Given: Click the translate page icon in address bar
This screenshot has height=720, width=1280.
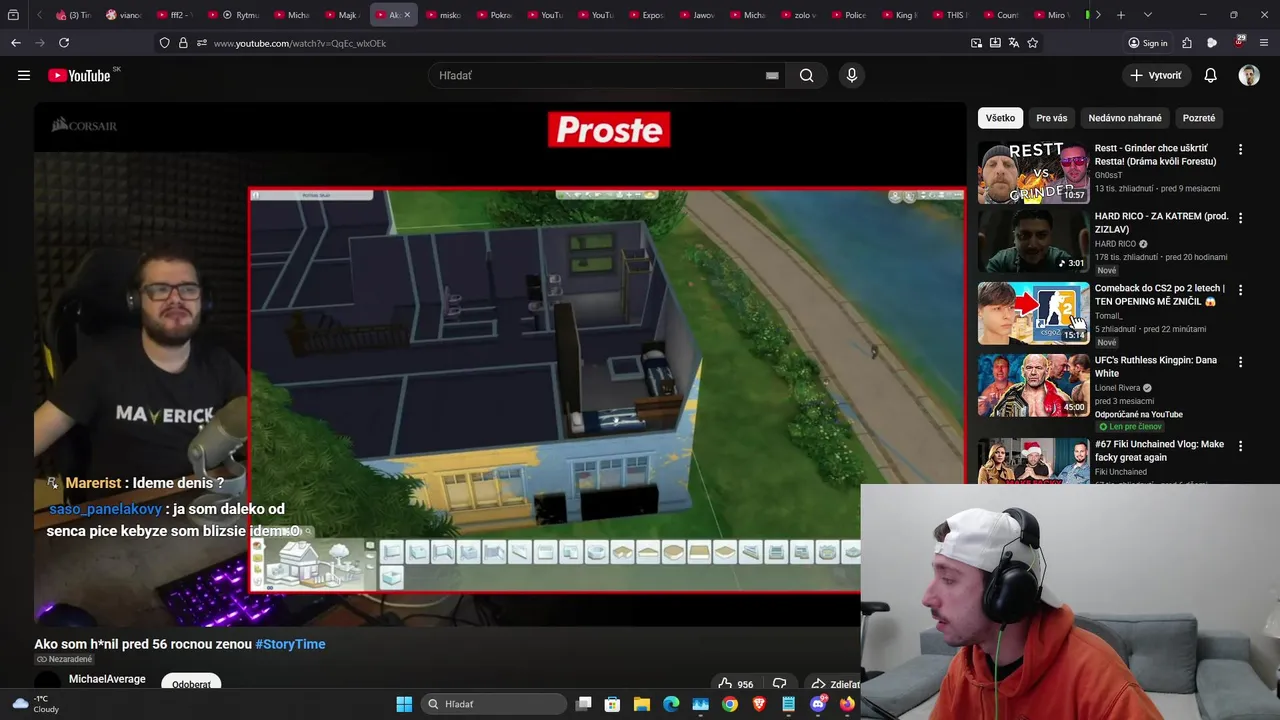Looking at the screenshot, I should pos(1014,43).
